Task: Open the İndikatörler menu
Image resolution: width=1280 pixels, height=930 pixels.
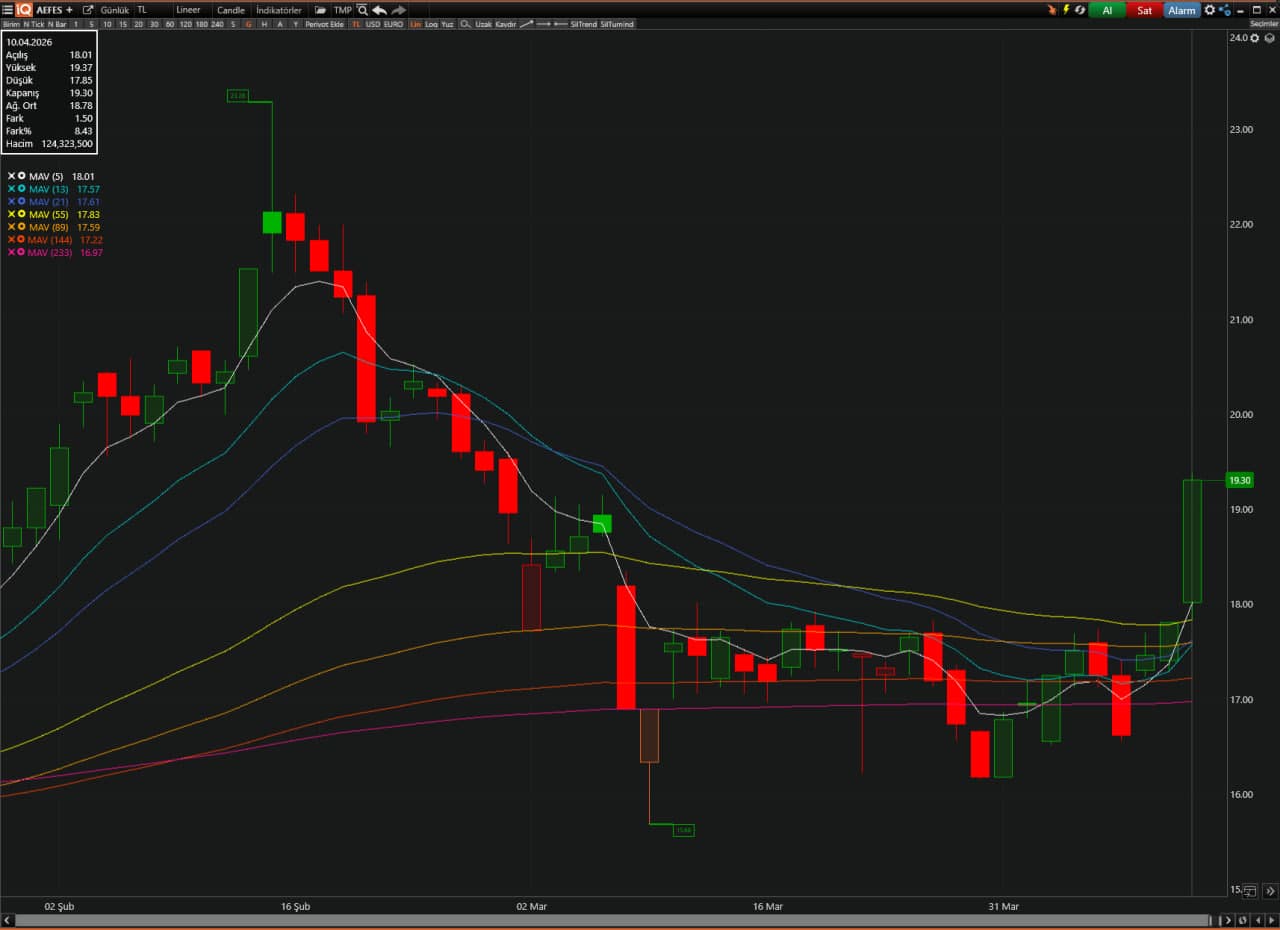Action: pyautogui.click(x=279, y=10)
